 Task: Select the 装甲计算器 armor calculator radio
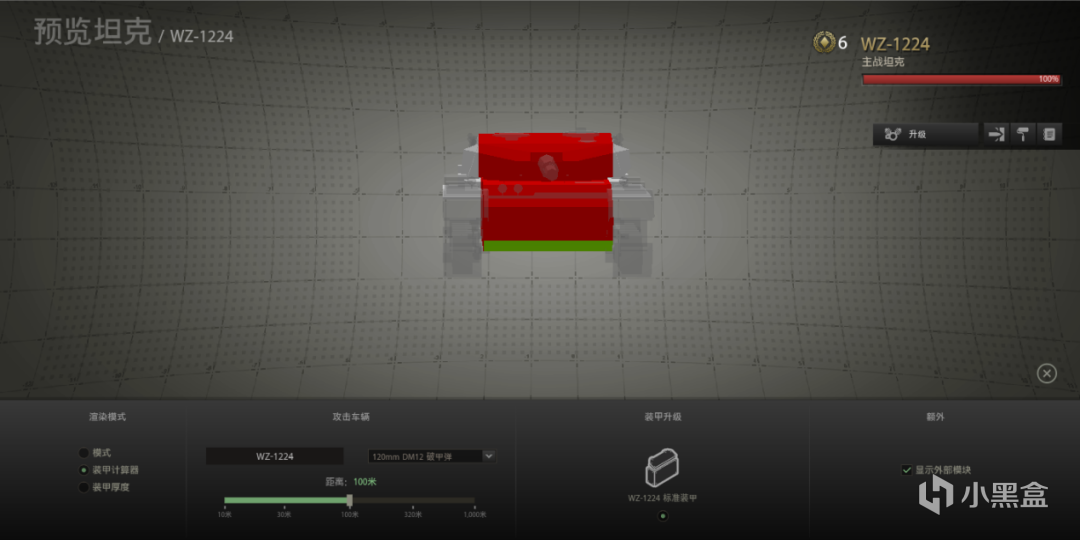coord(84,470)
